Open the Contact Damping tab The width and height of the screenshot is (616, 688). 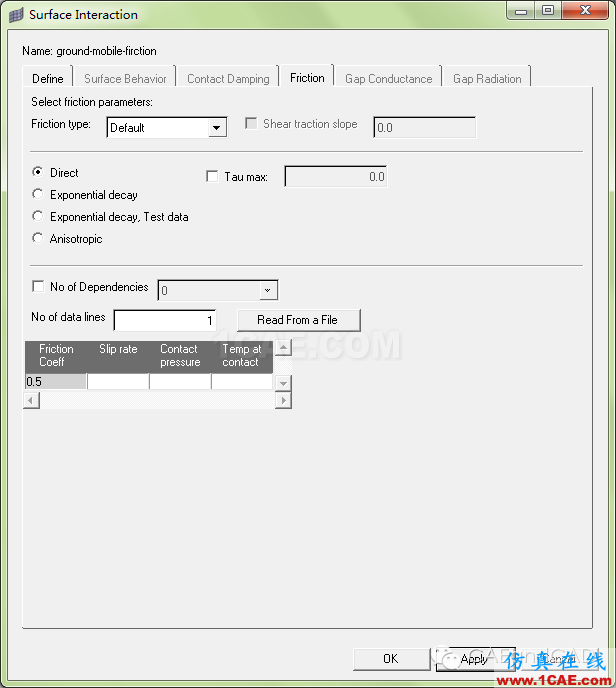pyautogui.click(x=228, y=79)
